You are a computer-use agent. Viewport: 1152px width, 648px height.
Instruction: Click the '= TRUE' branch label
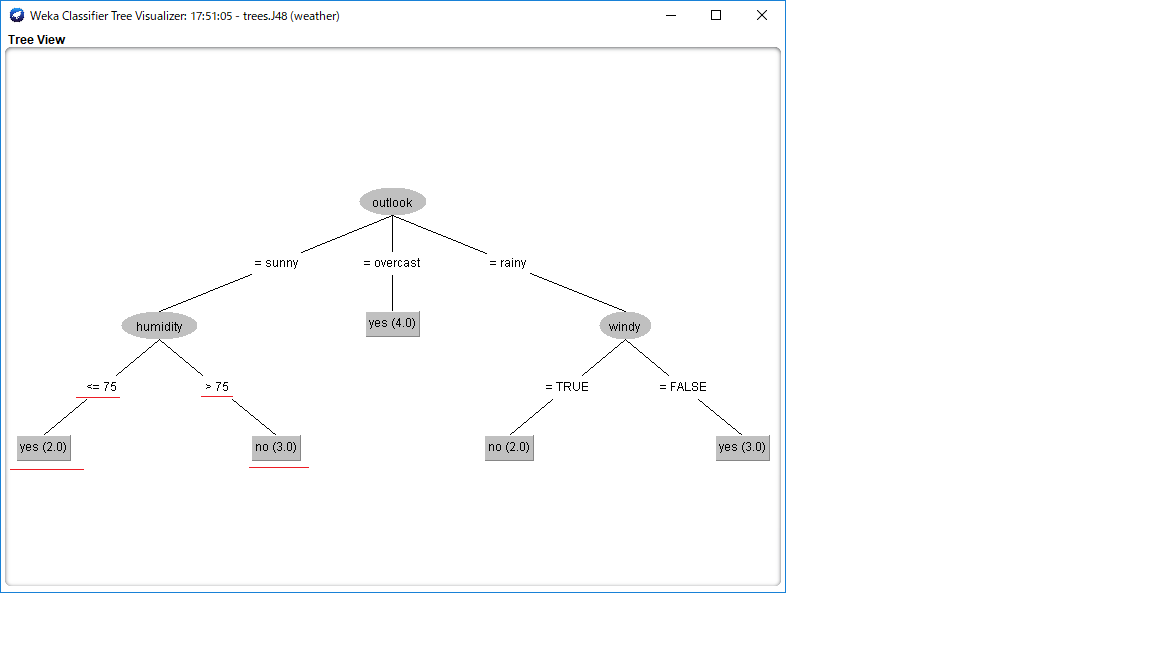(x=566, y=387)
